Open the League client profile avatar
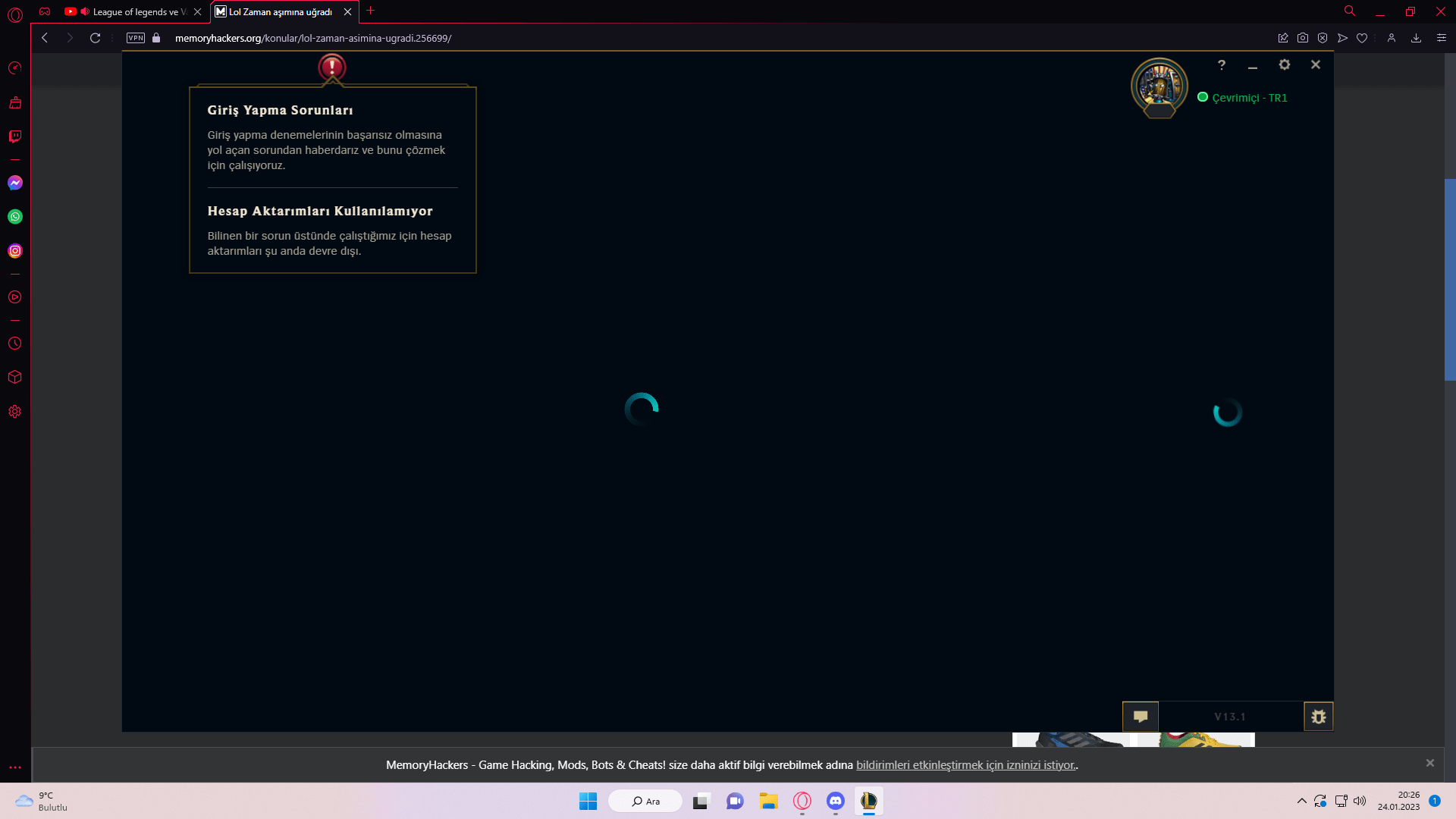Viewport: 1456px width, 819px height. pos(1159,87)
